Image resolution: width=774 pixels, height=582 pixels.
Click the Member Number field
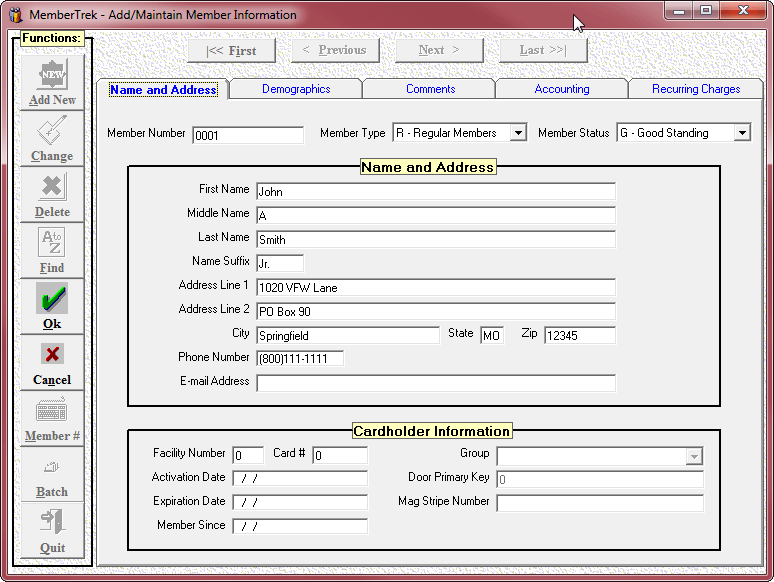pyautogui.click(x=248, y=135)
